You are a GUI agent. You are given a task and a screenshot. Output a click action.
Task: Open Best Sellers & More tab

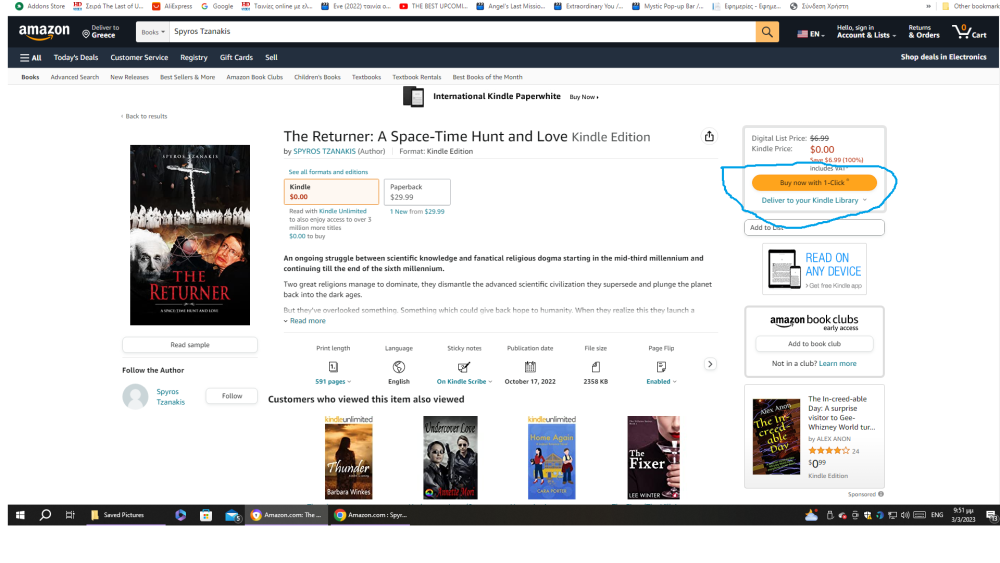pos(188,77)
